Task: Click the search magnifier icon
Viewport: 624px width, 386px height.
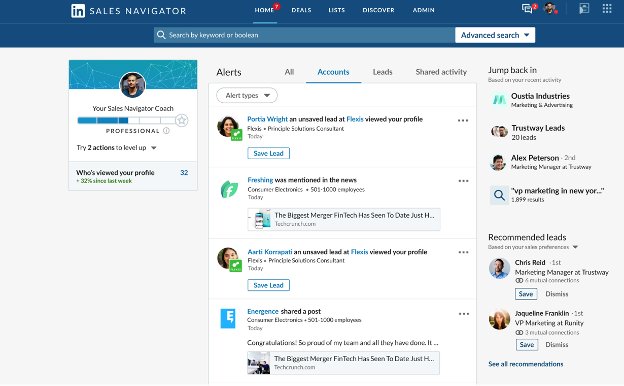Action: (161, 35)
